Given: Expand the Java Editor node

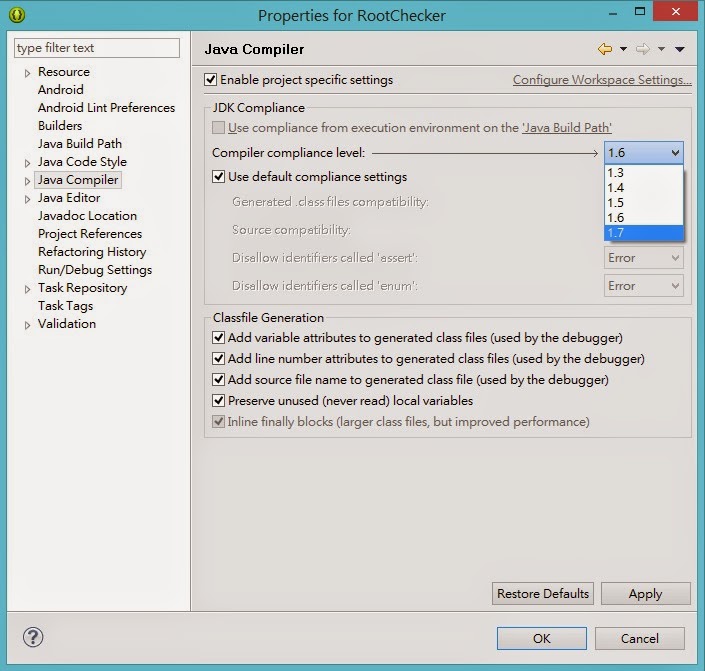Looking at the screenshot, I should pos(27,199).
